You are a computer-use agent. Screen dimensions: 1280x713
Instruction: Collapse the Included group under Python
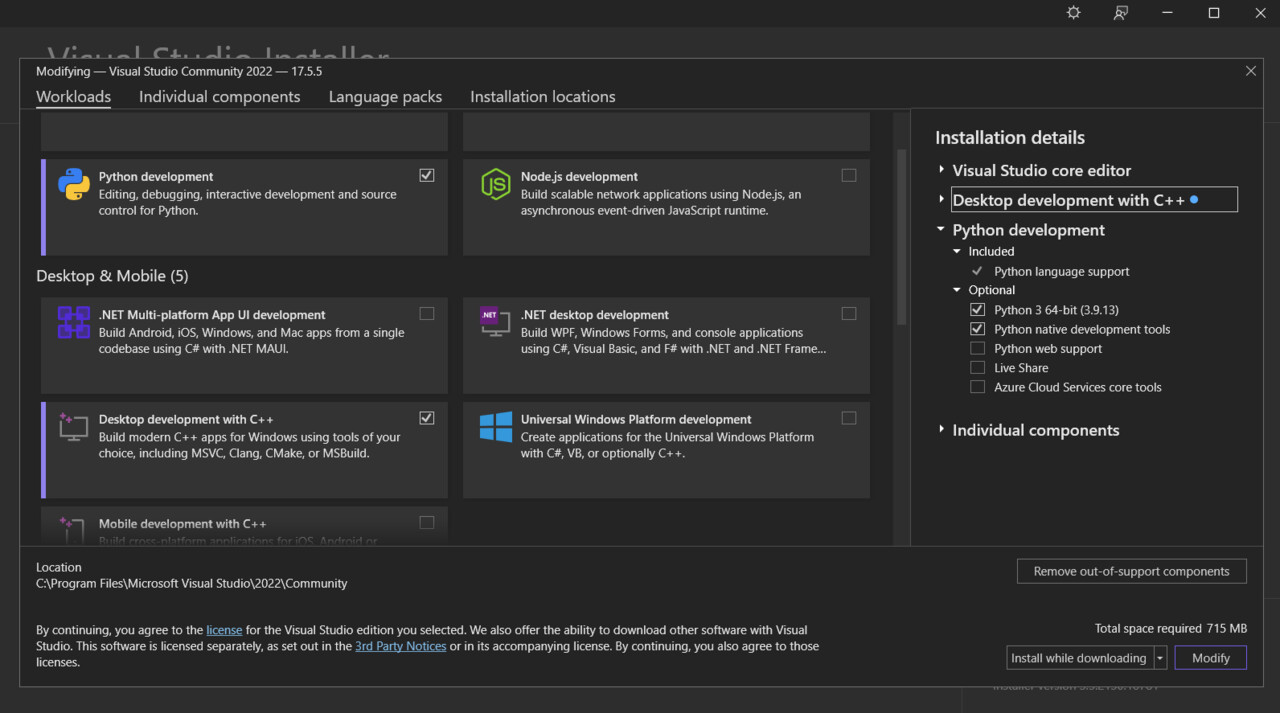click(x=957, y=252)
